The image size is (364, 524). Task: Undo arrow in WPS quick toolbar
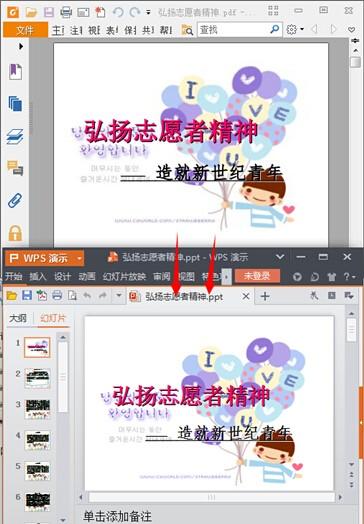click(87, 295)
